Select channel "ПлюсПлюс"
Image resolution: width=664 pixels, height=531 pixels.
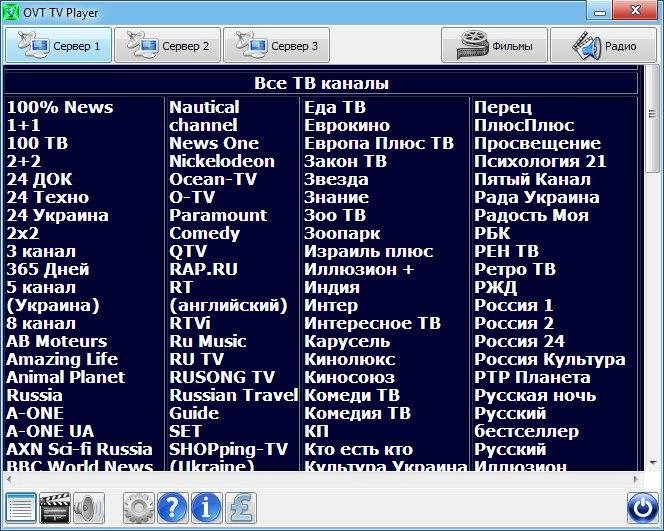click(x=524, y=125)
